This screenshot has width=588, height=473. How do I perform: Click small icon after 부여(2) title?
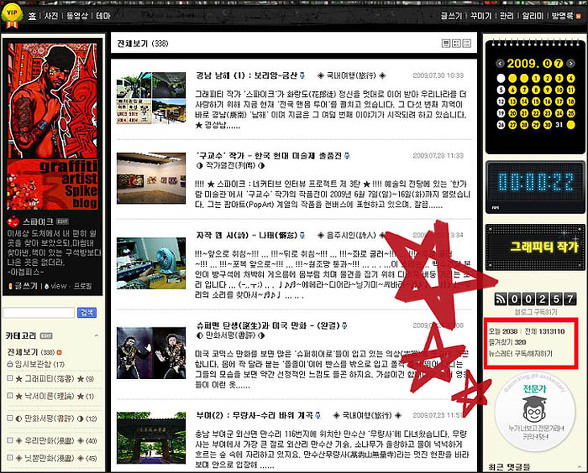[x=318, y=416]
